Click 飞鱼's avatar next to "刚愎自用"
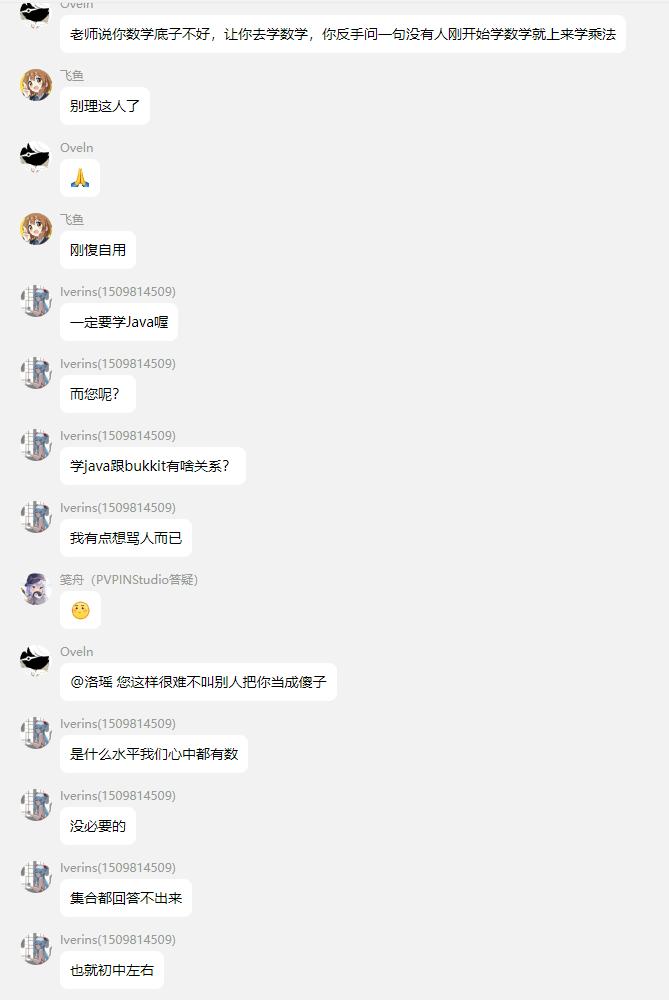Screen dimensions: 669x1000 36,229
